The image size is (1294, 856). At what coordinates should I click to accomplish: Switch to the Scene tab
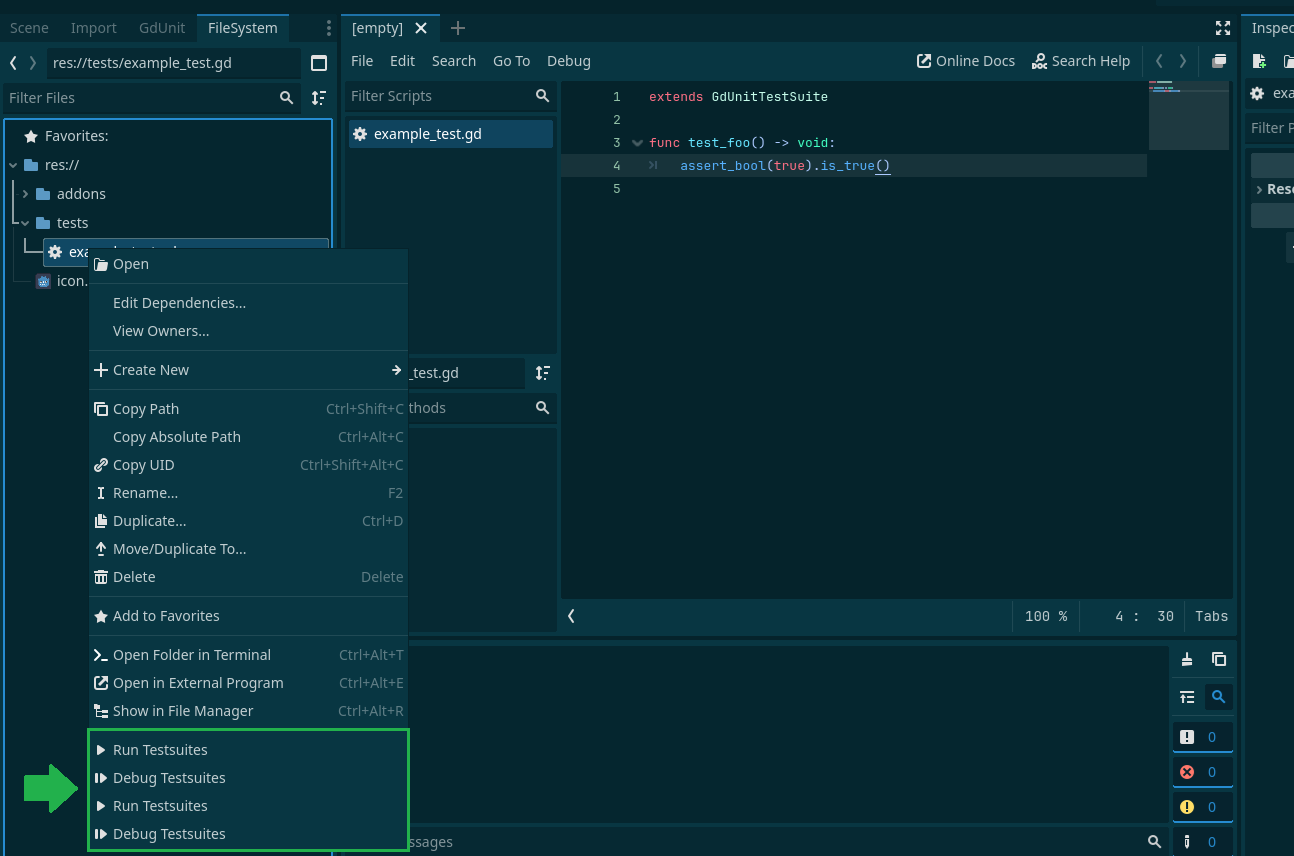29,27
